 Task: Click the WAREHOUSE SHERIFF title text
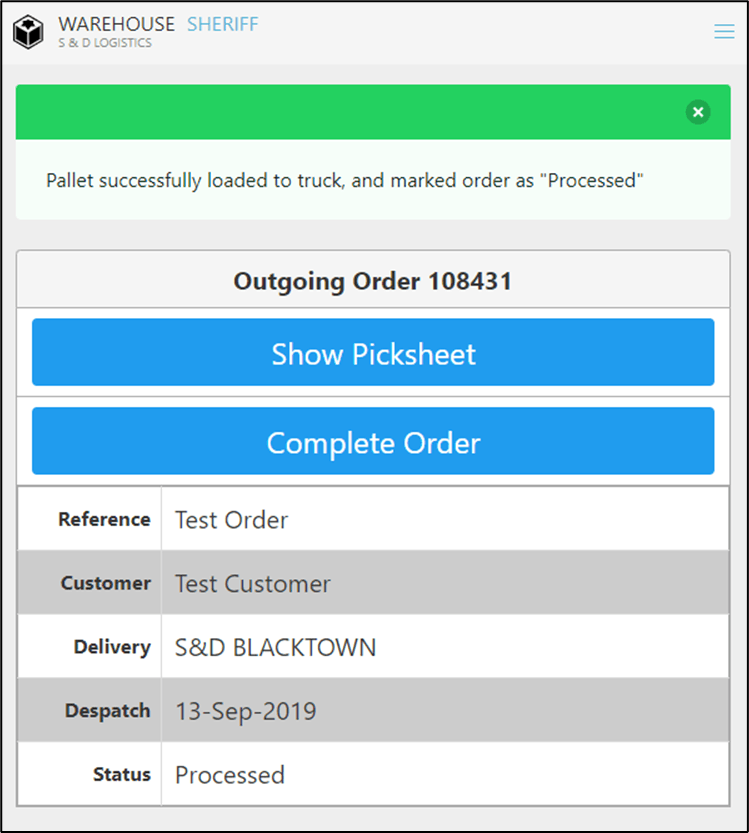[158, 24]
